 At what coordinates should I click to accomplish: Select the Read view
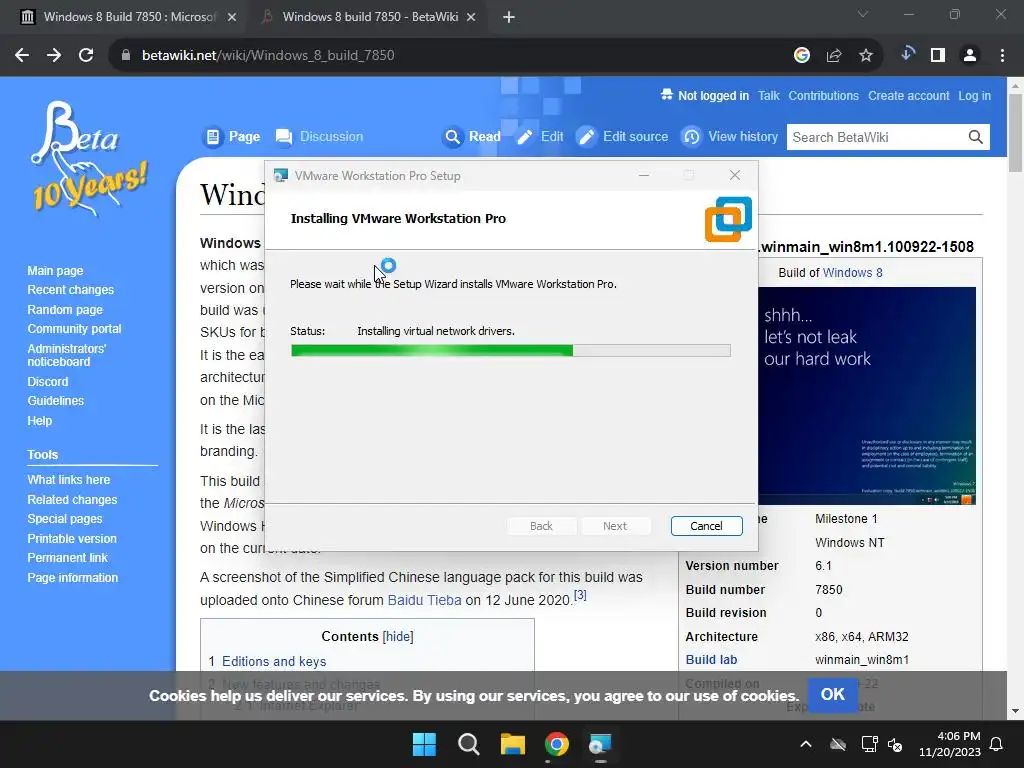[472, 136]
